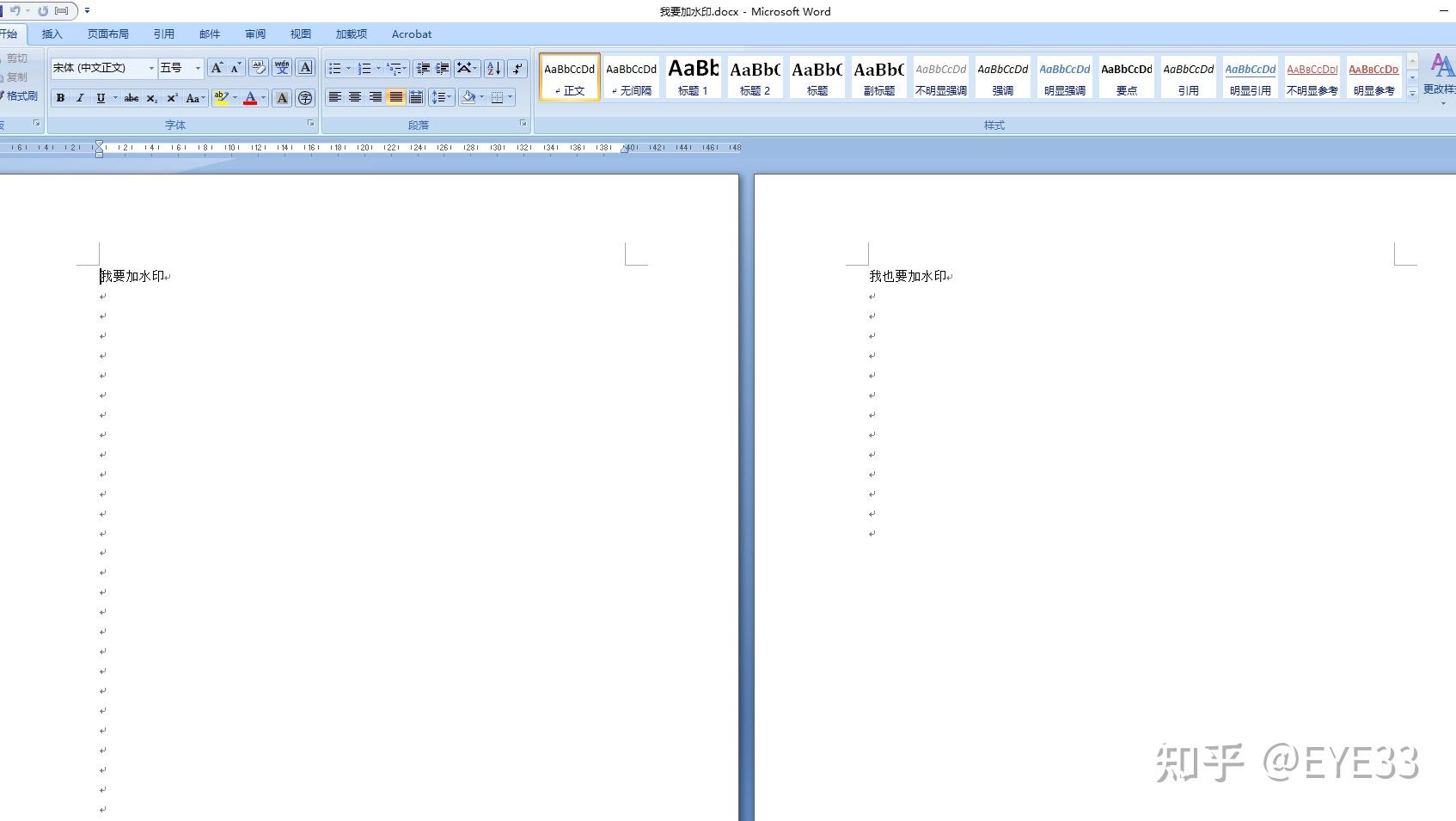1456x821 pixels.
Task: Switch to 视图 tab
Action: point(301,34)
